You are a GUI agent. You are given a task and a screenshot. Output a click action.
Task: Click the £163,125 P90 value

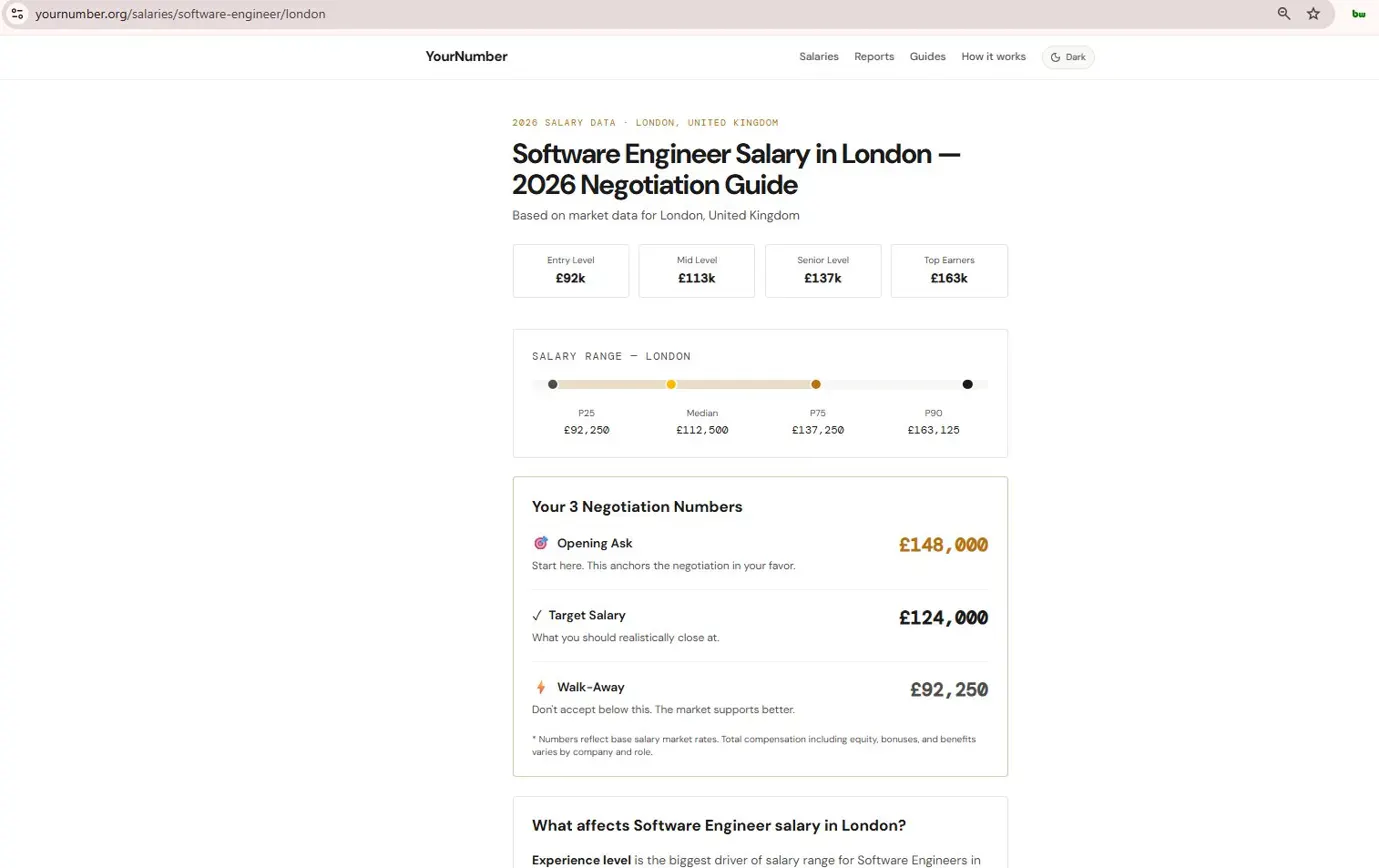pyautogui.click(x=934, y=430)
